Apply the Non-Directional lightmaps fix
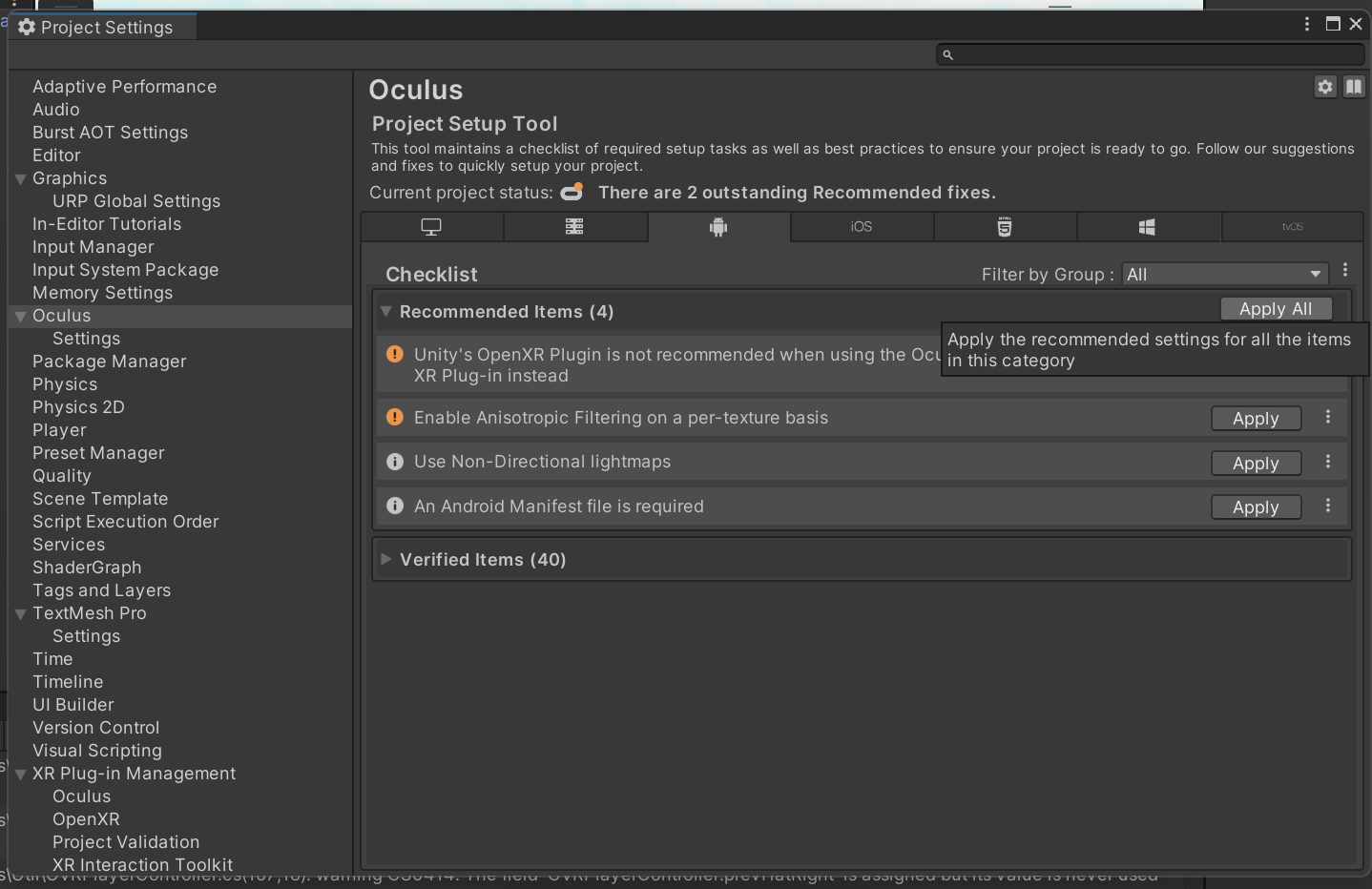This screenshot has height=889, width=1372. coord(1256,464)
